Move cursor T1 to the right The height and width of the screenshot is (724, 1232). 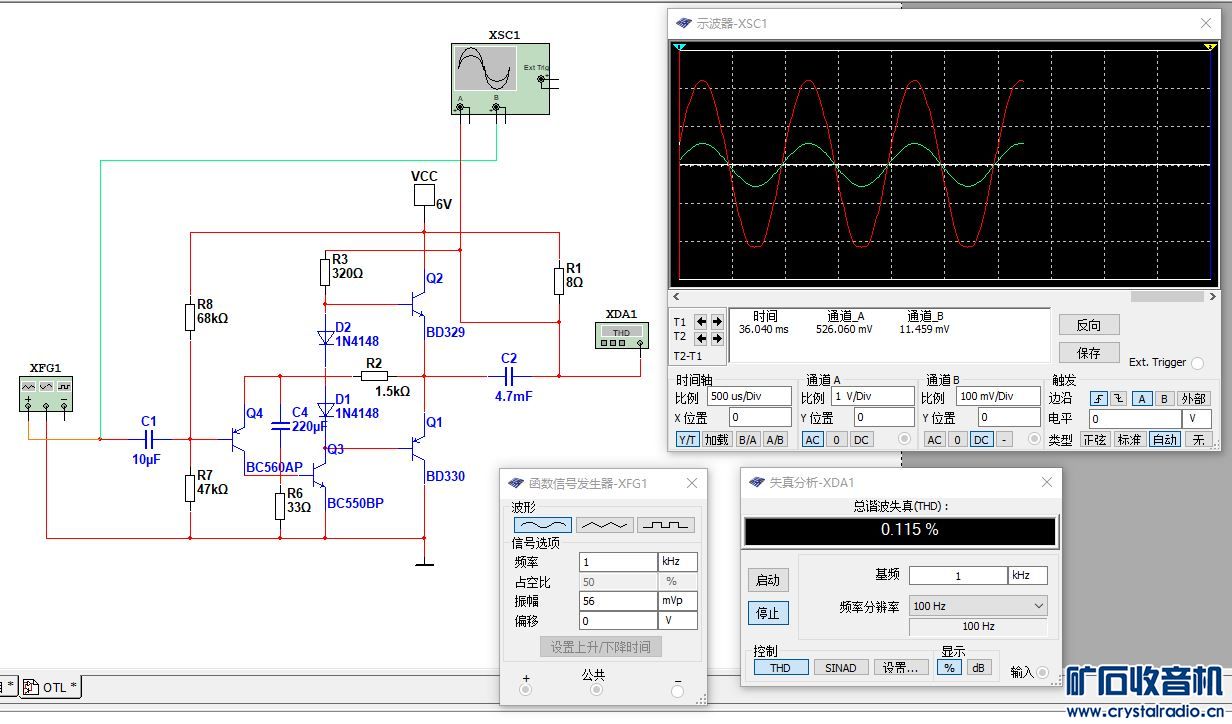click(717, 322)
